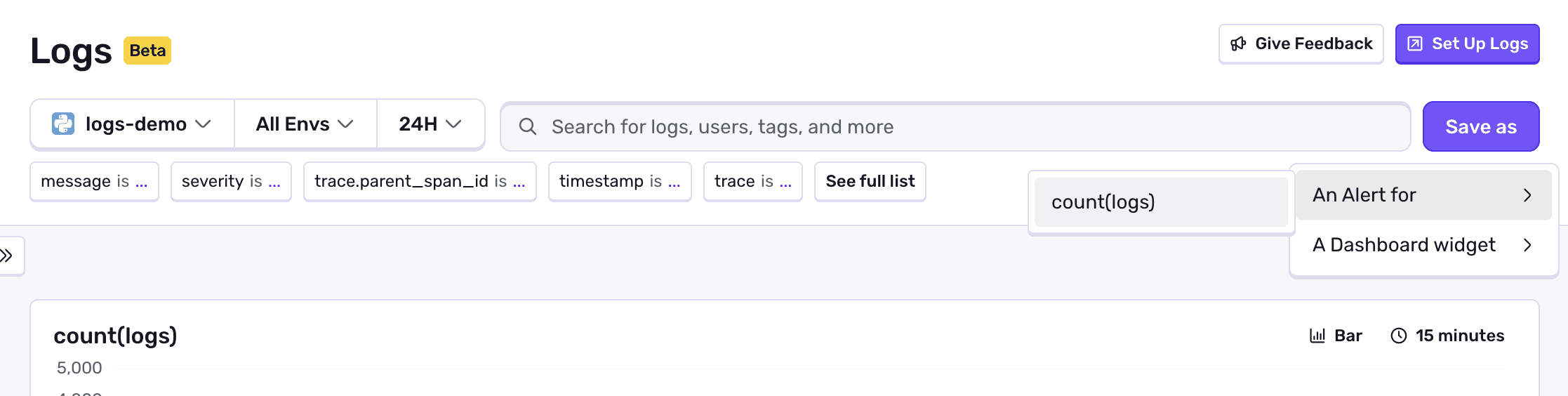Select A Dashboard widget menu option
Image resolution: width=1568 pixels, height=396 pixels.
click(1422, 245)
